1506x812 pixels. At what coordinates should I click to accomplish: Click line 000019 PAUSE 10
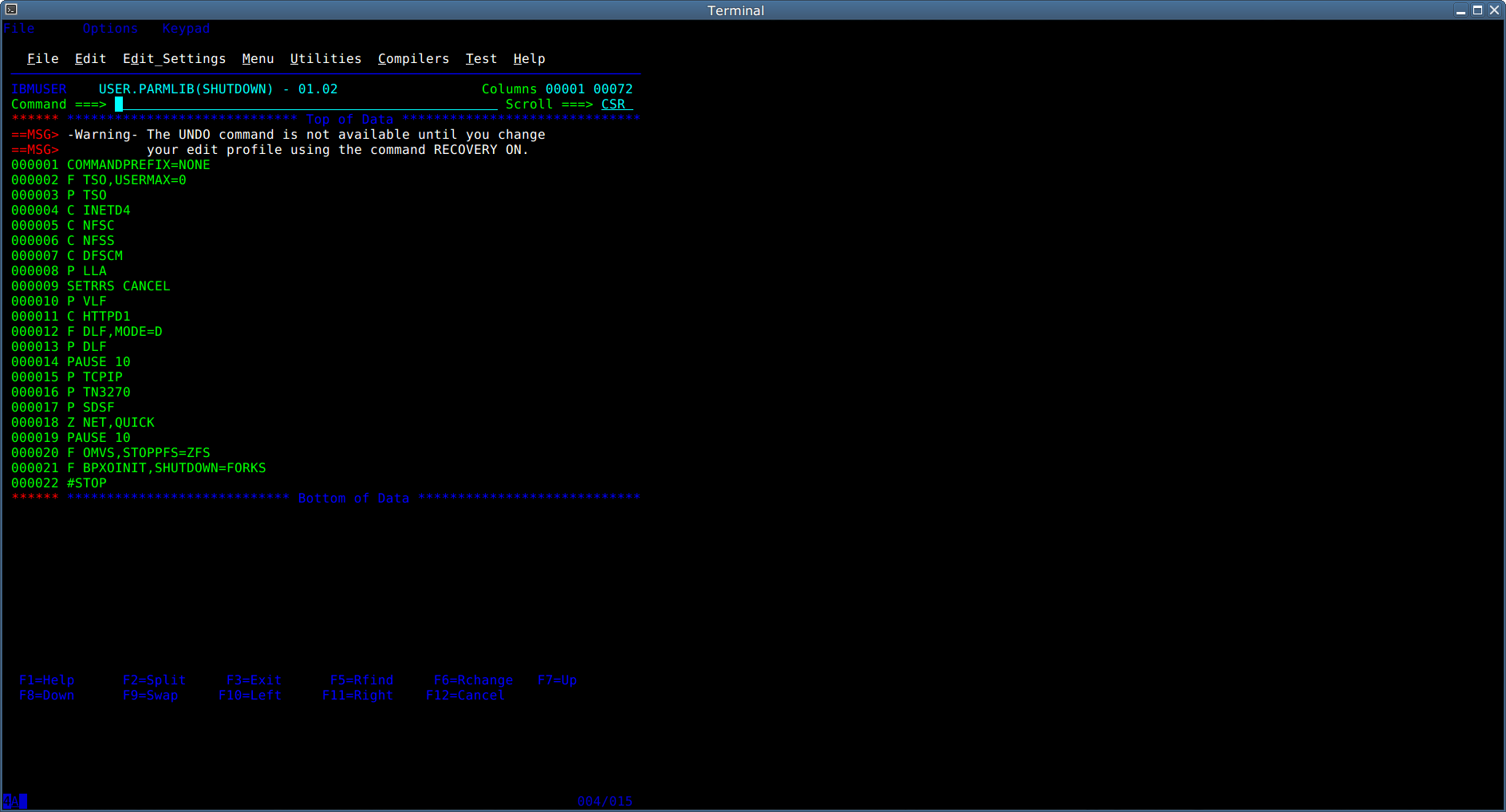(71, 438)
